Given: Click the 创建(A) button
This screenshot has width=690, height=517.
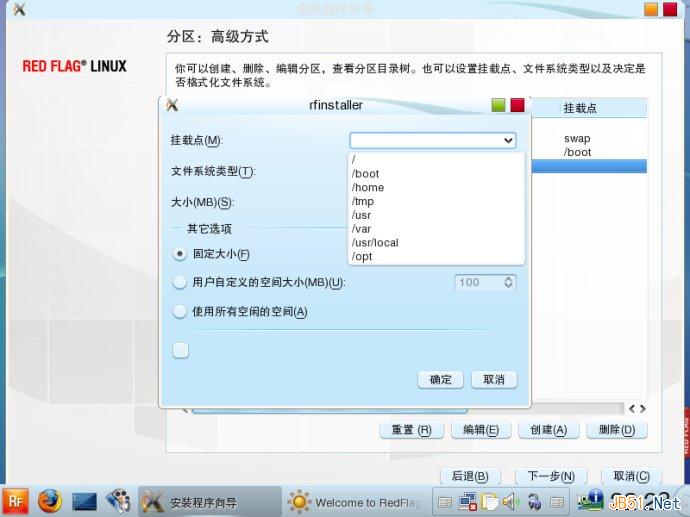Looking at the screenshot, I should tap(548, 429).
